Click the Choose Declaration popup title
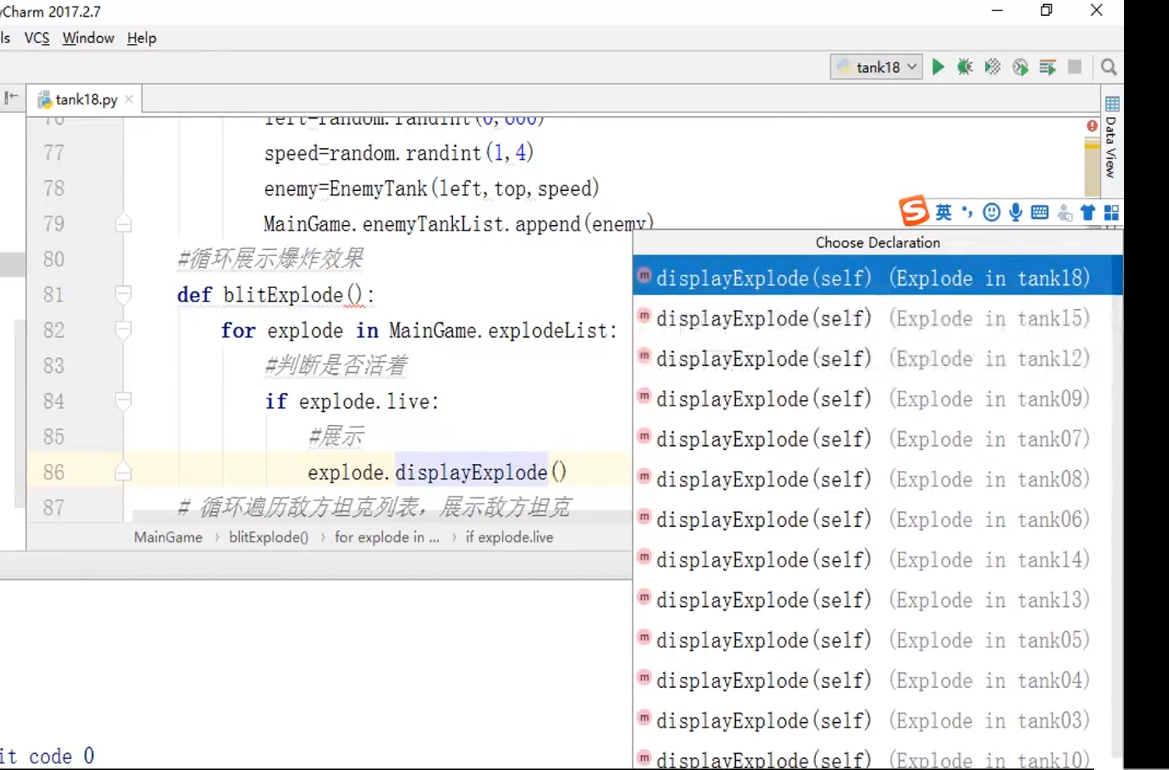Screen dimensions: 1169x770 (x=877, y=242)
